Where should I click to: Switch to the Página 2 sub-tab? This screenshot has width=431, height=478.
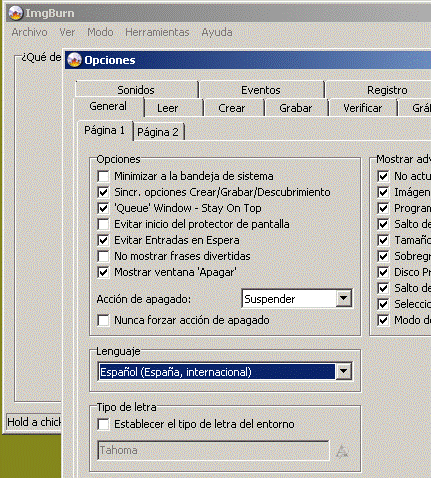pyautogui.click(x=158, y=132)
